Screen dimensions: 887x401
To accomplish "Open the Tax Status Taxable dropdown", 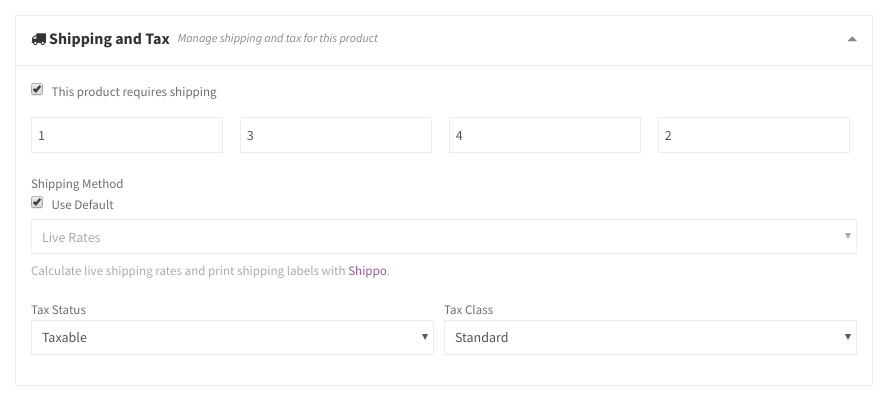I will pyautogui.click(x=232, y=338).
